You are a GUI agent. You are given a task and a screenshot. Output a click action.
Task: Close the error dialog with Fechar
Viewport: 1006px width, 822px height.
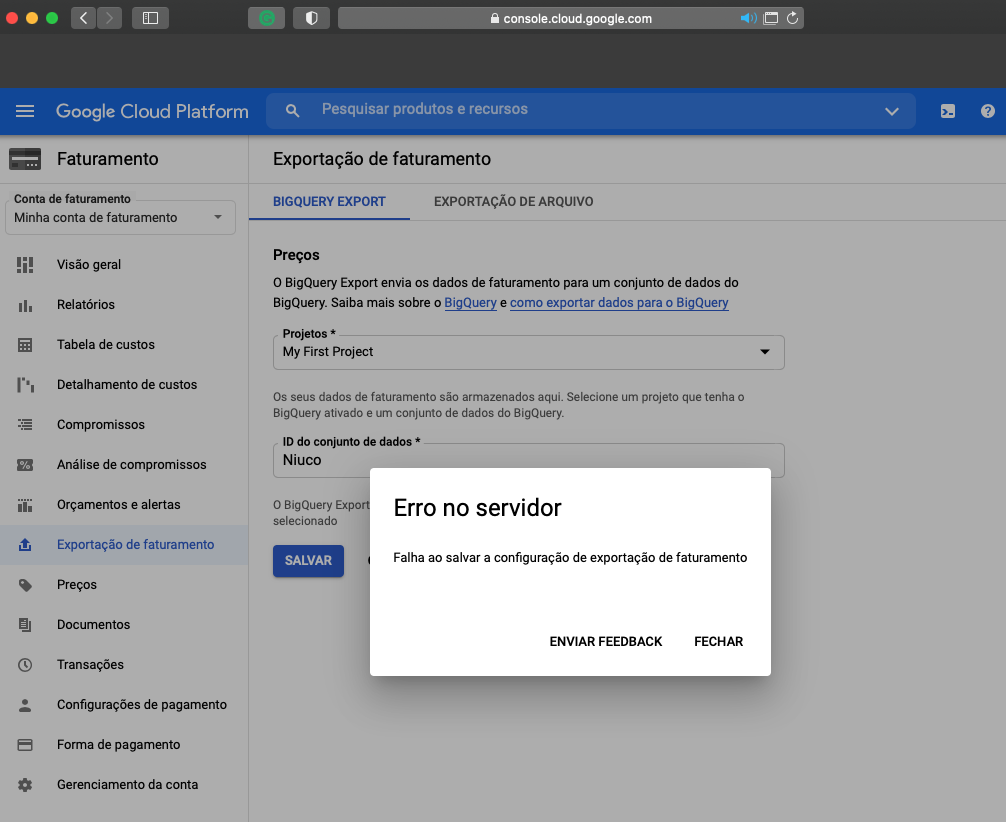tap(719, 642)
